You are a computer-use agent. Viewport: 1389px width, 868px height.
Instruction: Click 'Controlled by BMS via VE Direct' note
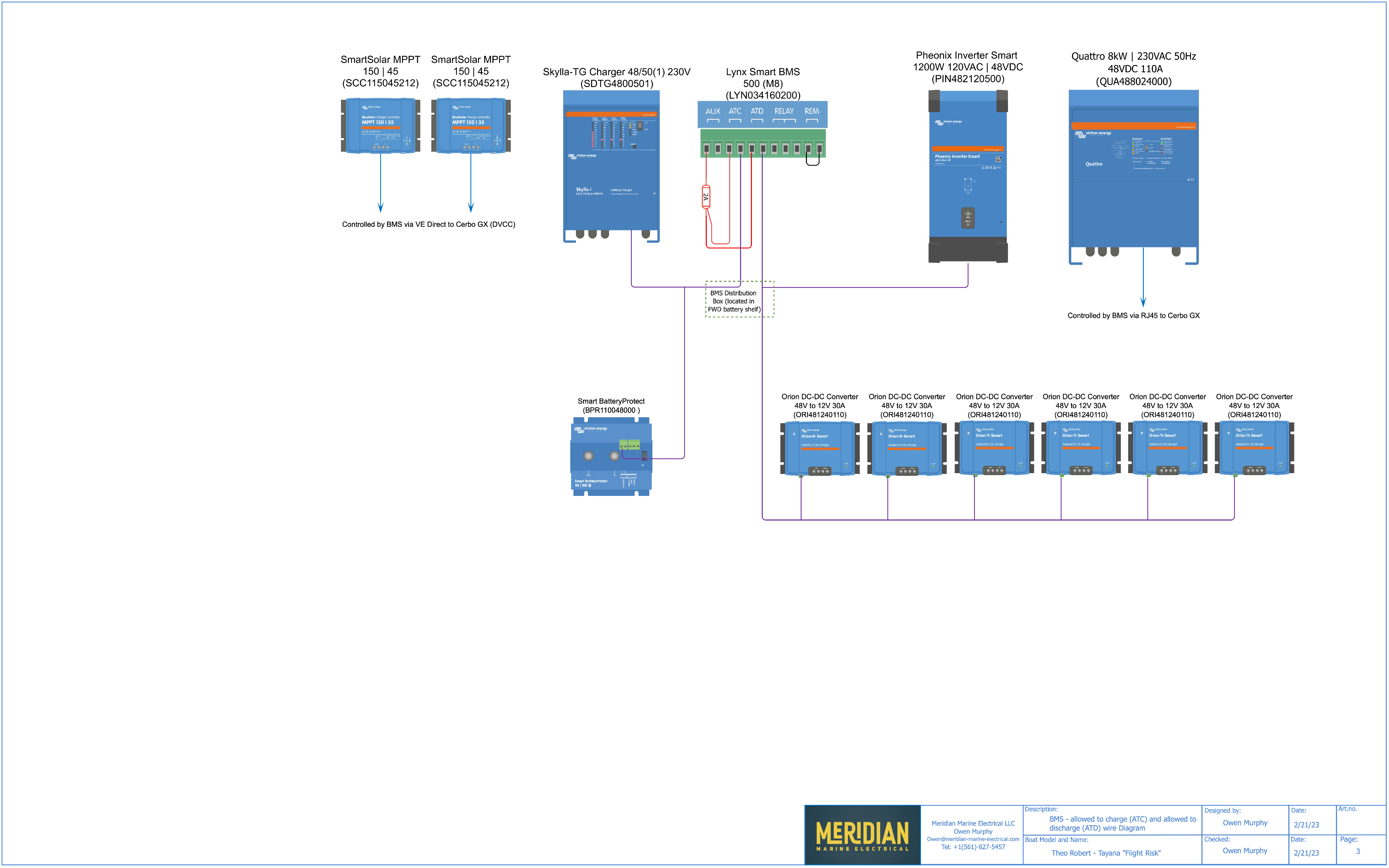(429, 224)
